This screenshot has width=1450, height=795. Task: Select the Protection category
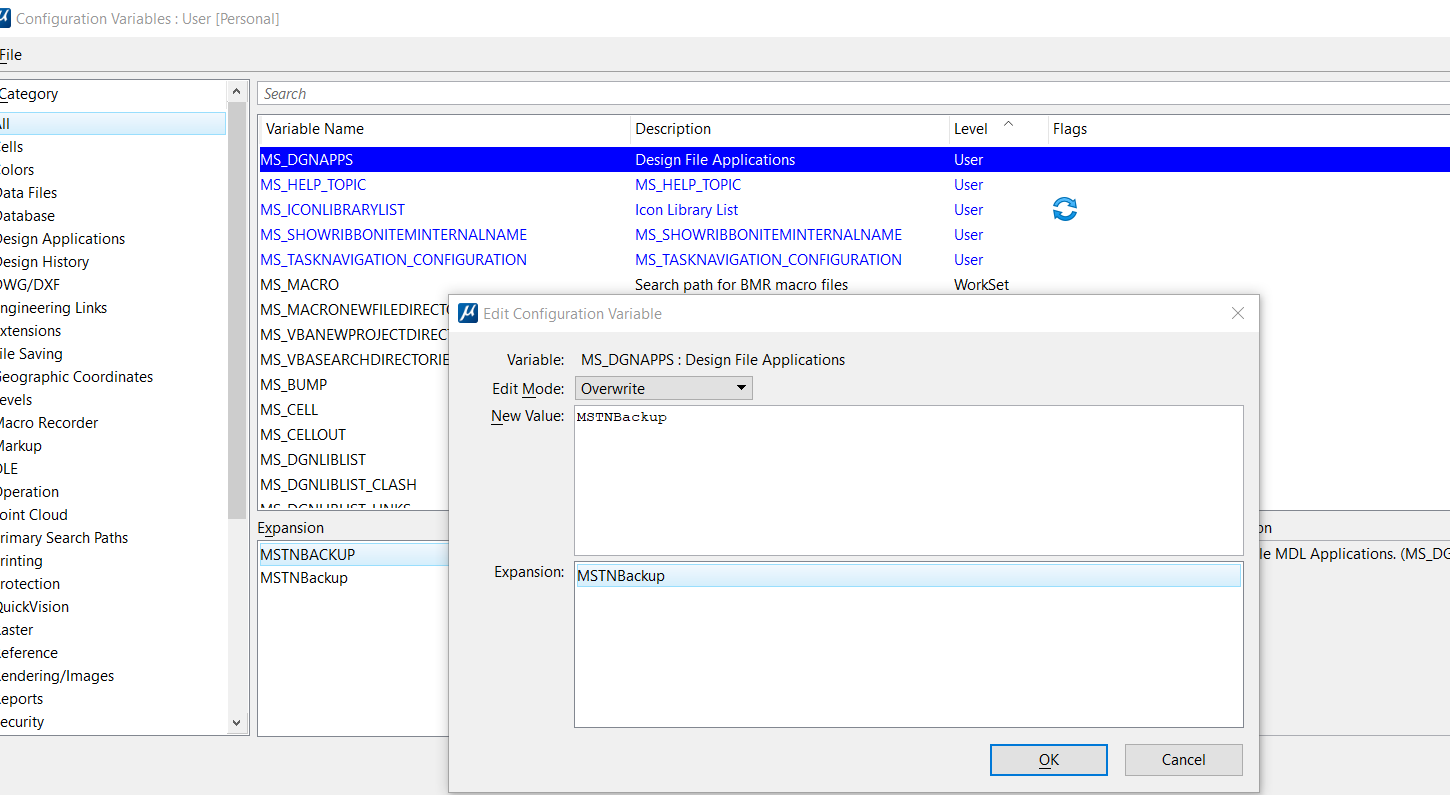[x=29, y=584]
